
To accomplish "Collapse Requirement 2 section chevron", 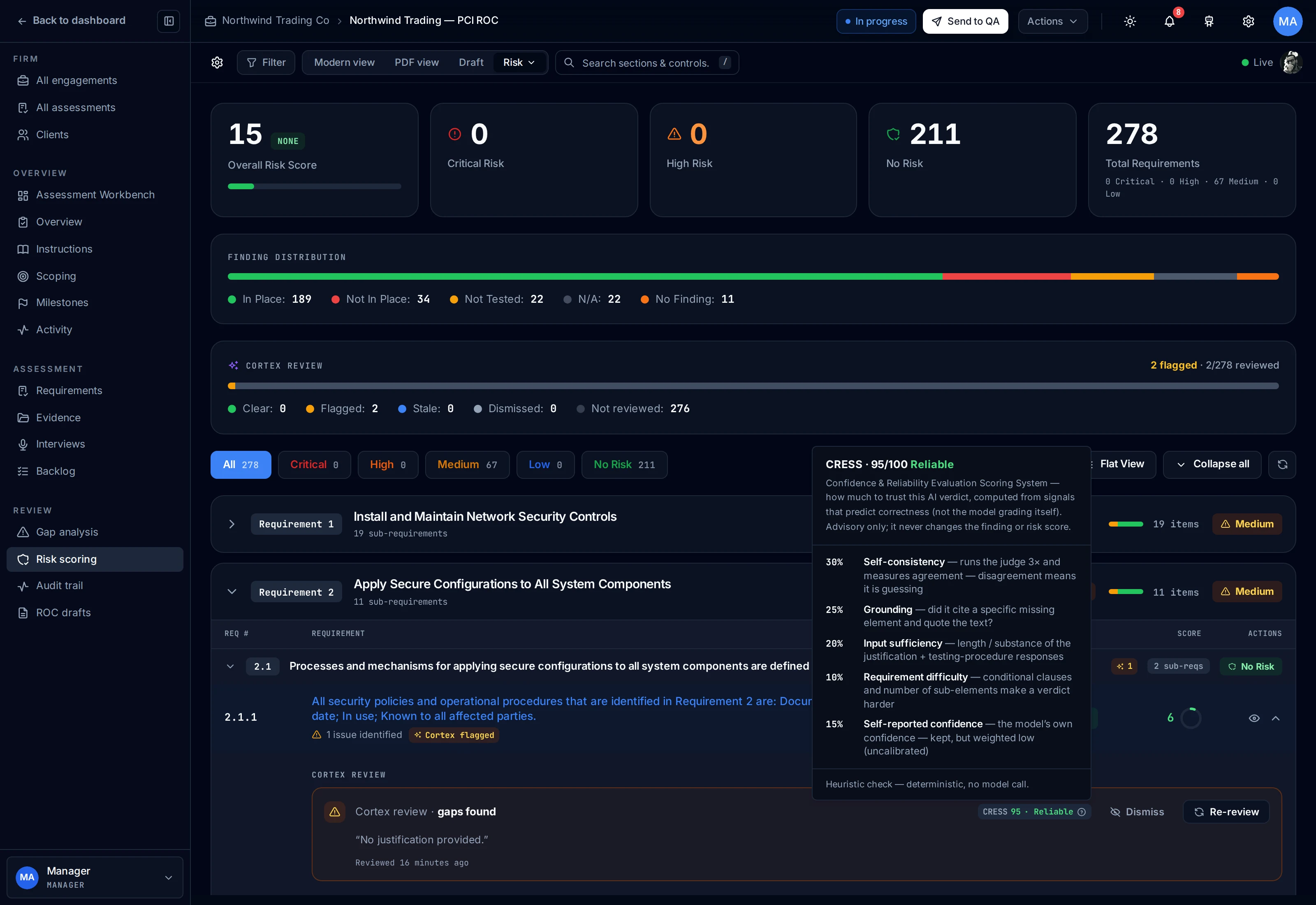I will point(232,592).
